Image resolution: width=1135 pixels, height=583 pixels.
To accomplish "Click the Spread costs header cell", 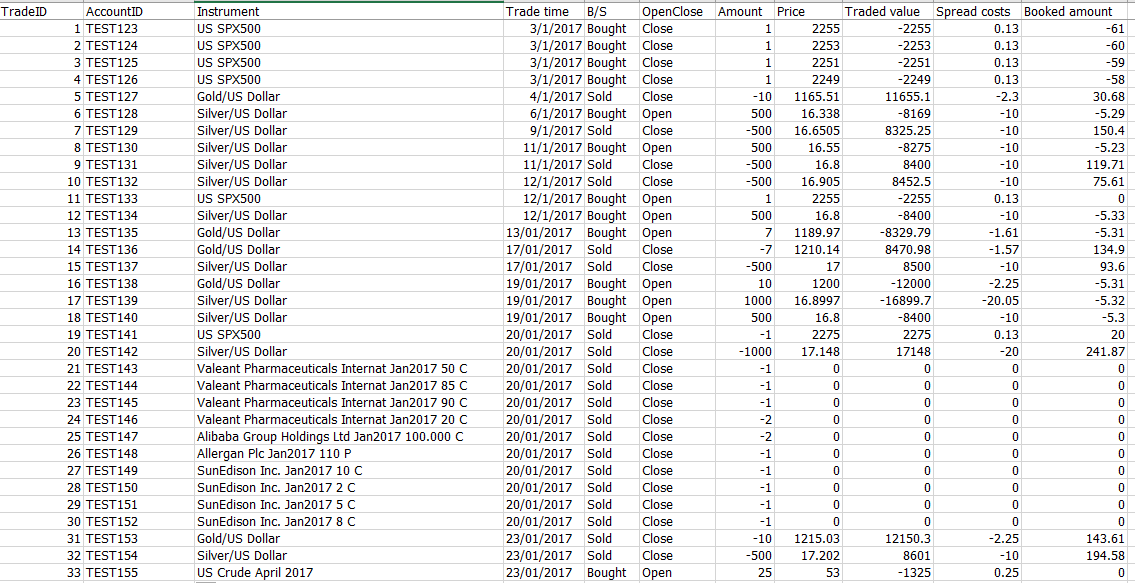I will [x=977, y=11].
